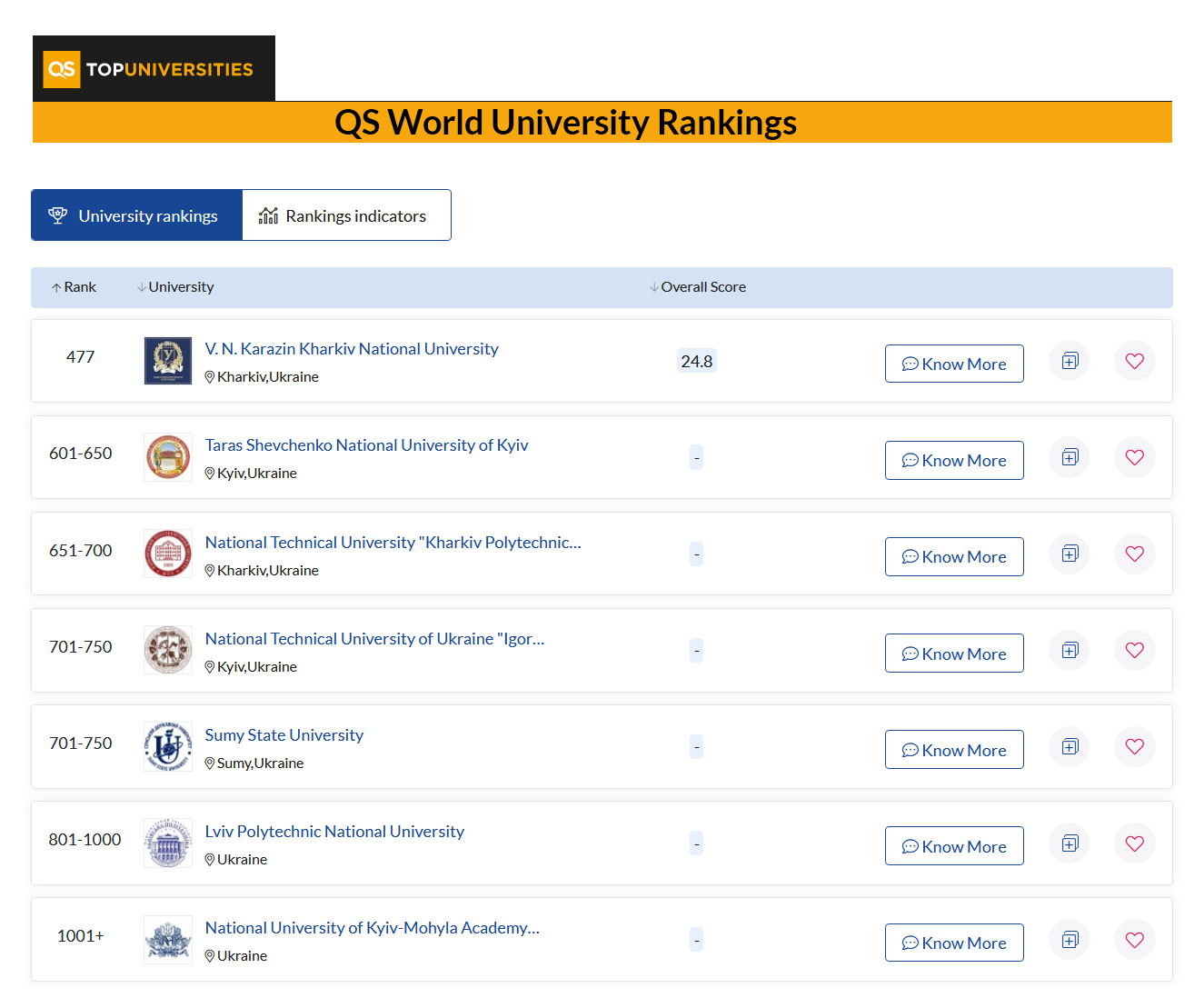Add Igor Sikorsky university row to compare
Screen dimensions: 1194x1008
click(1070, 650)
